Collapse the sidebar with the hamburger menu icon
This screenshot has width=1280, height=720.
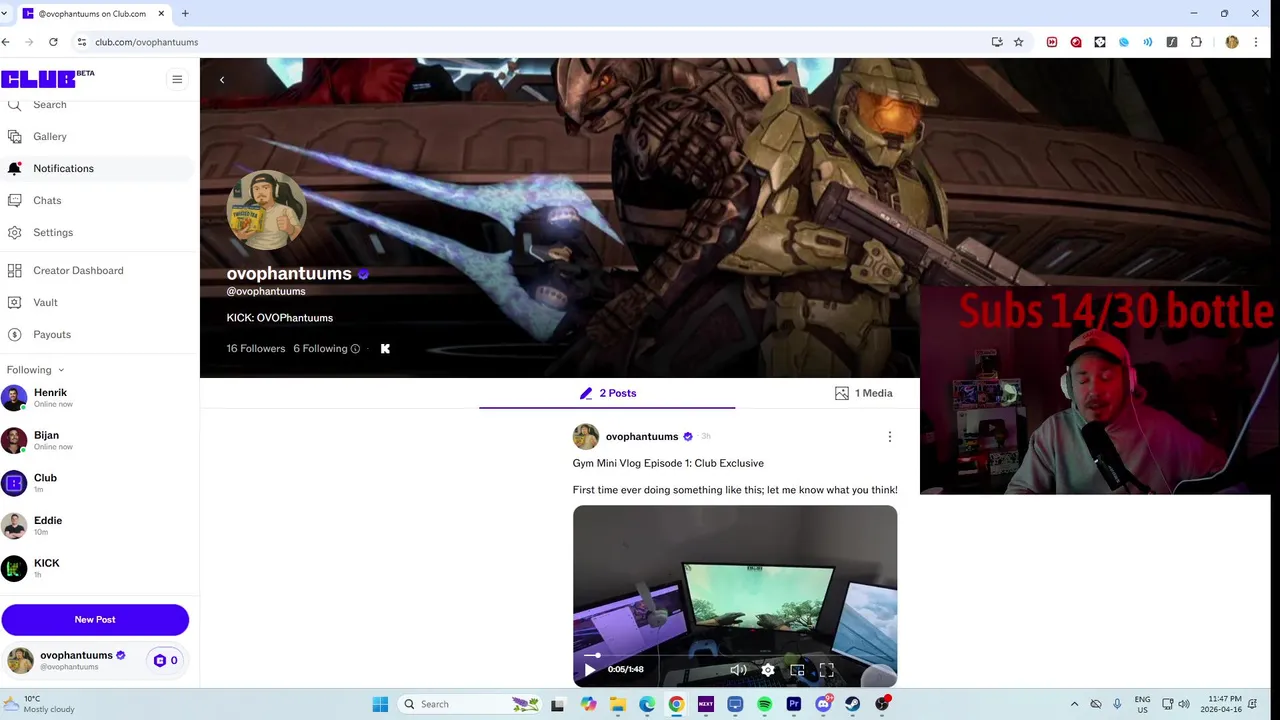(x=177, y=80)
